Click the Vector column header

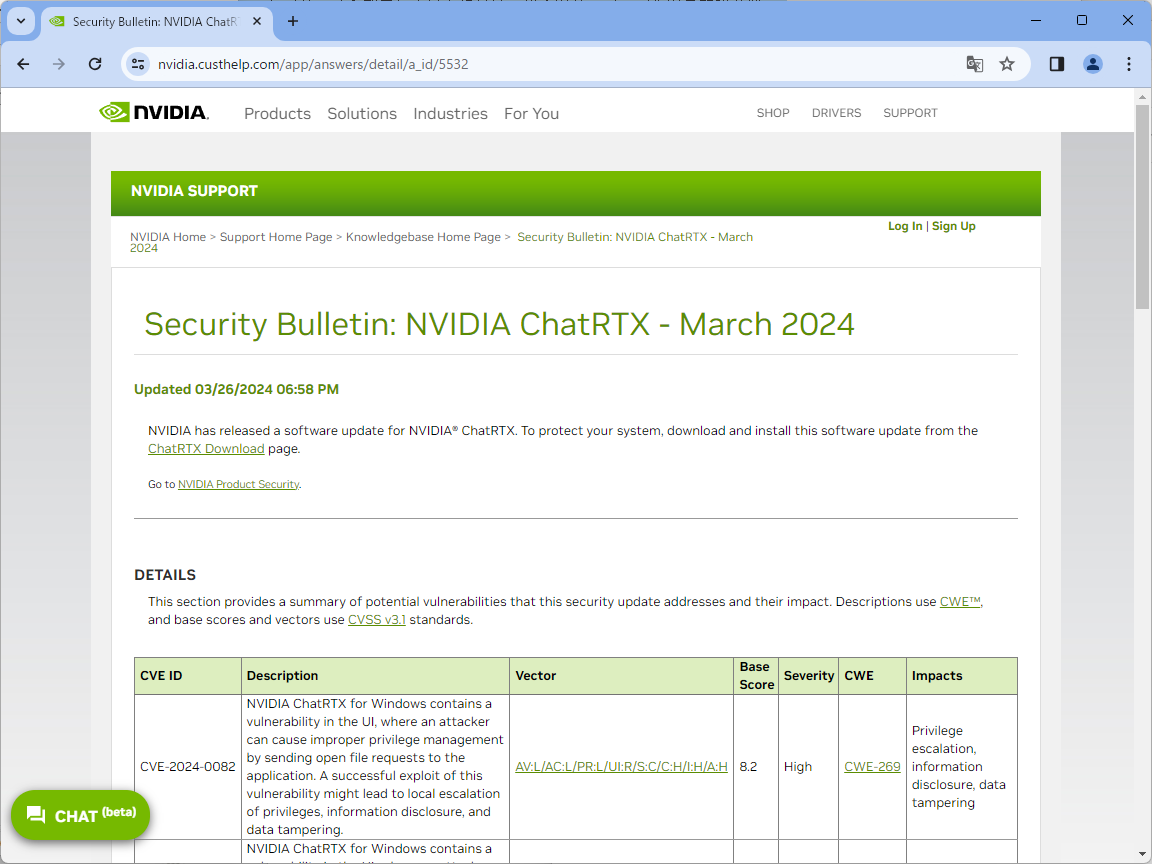point(621,675)
